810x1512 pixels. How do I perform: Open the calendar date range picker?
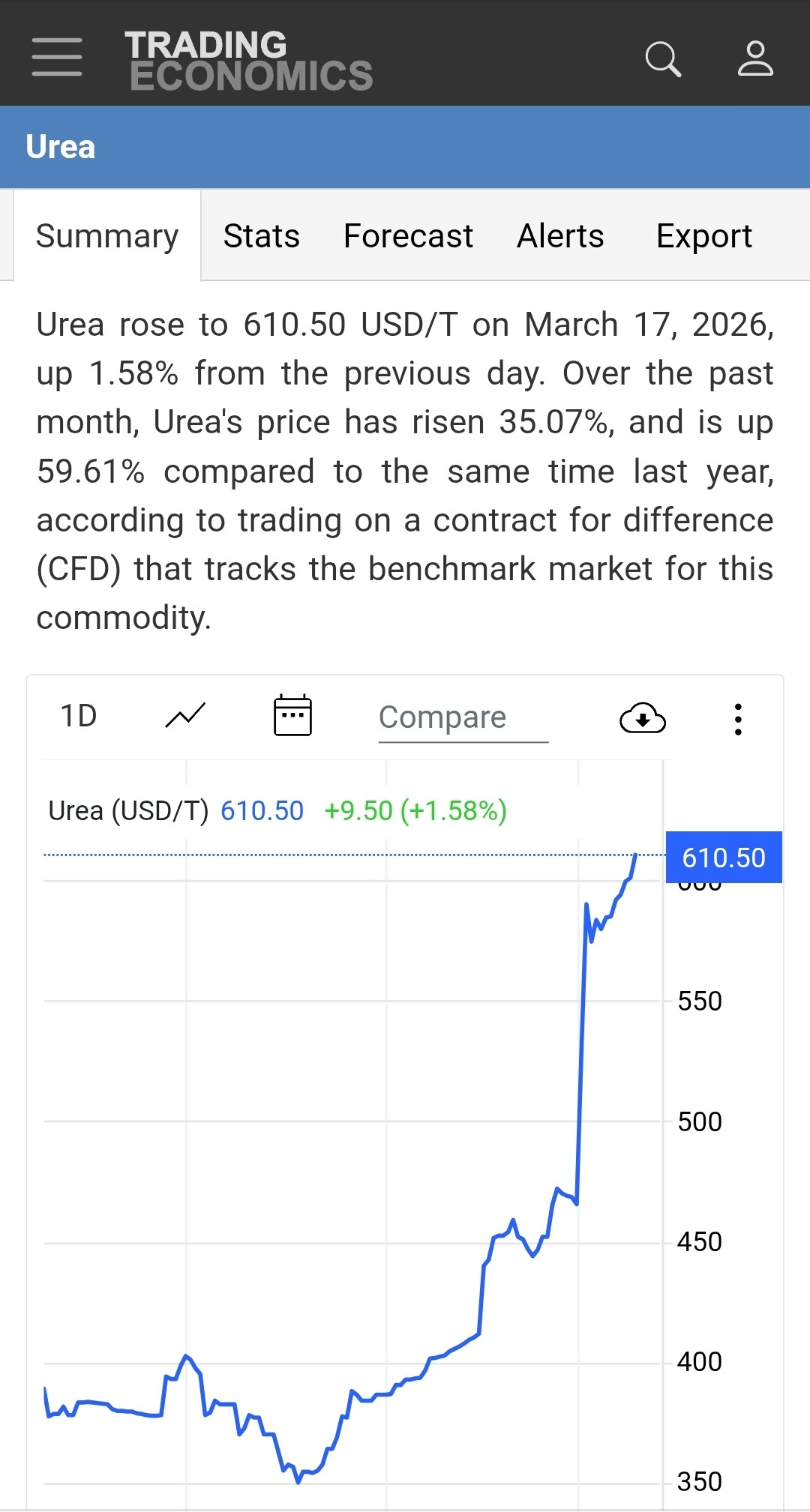point(292,716)
